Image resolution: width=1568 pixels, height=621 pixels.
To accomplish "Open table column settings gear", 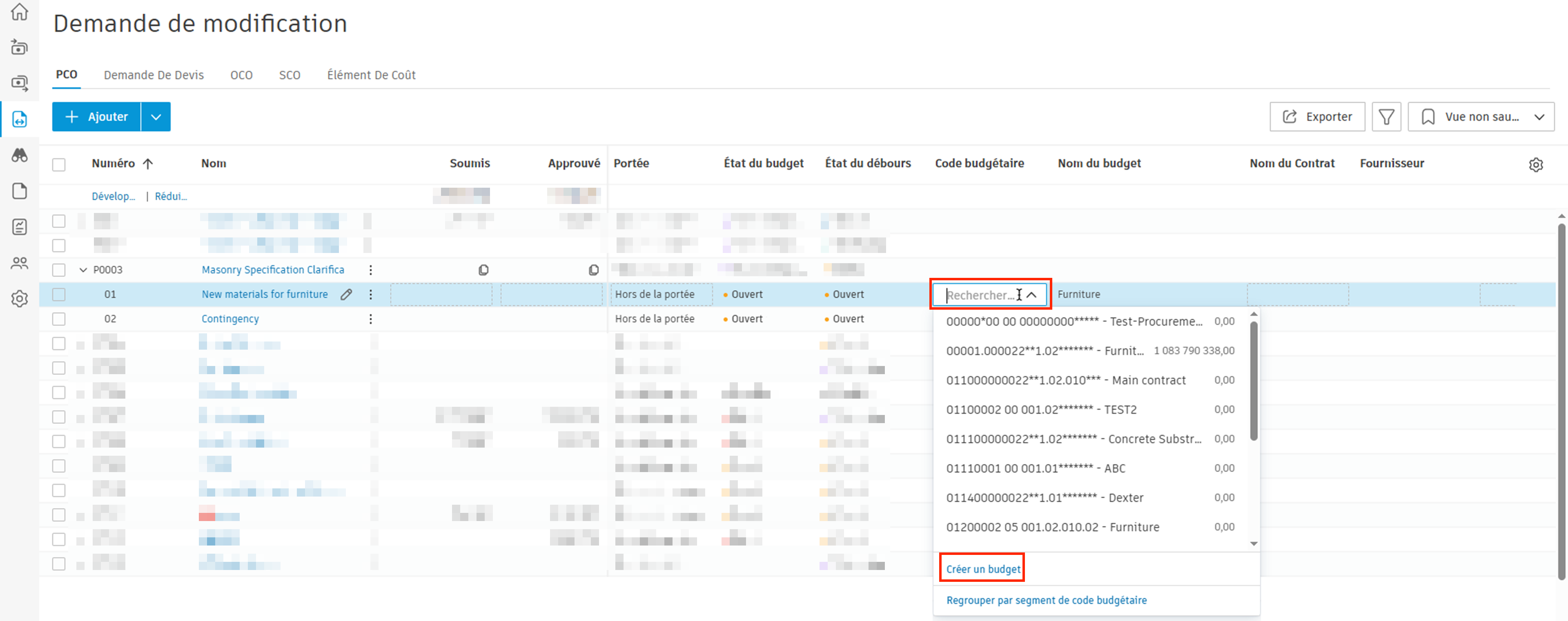I will coord(1535,164).
